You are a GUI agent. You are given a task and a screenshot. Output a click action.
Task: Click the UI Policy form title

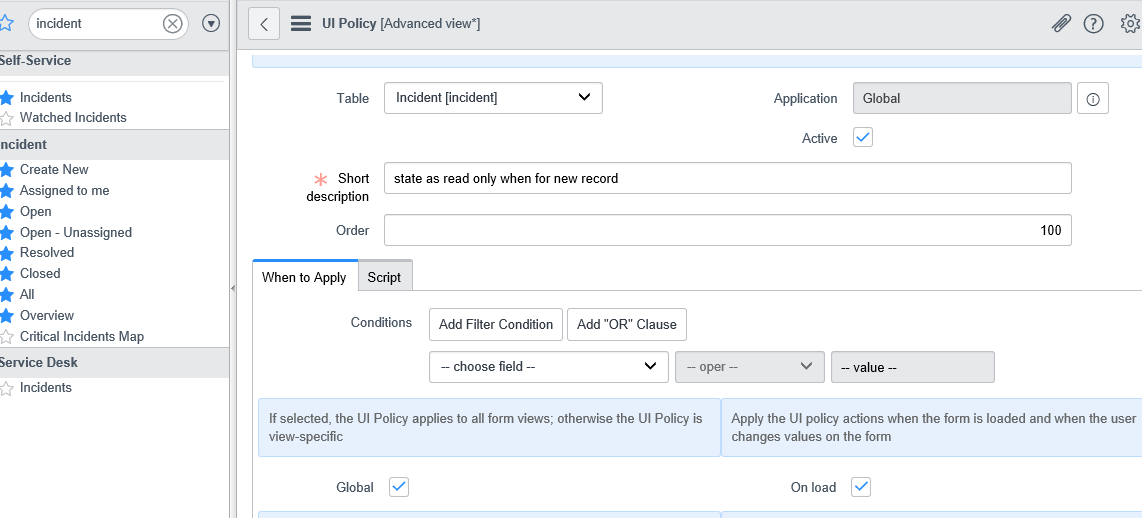[401, 24]
